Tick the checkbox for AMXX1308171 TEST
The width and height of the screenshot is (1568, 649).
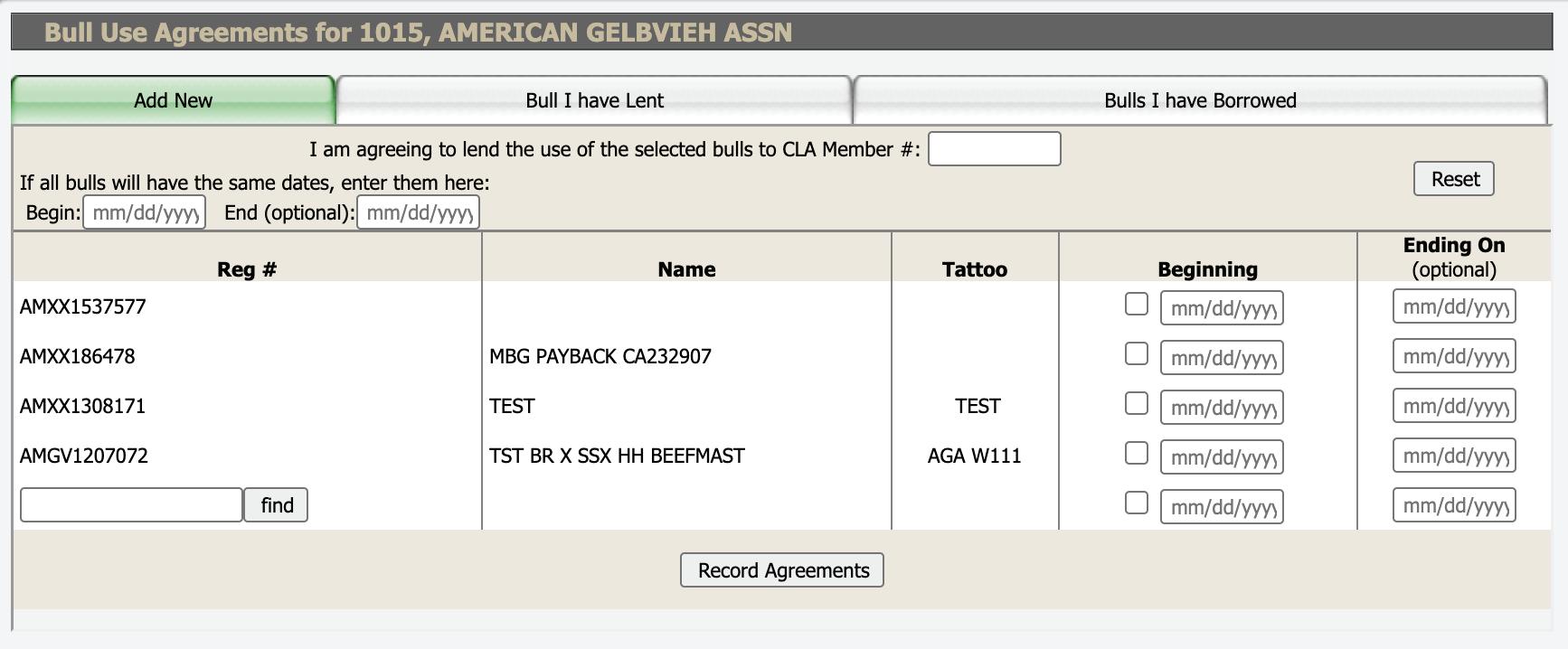click(1137, 404)
